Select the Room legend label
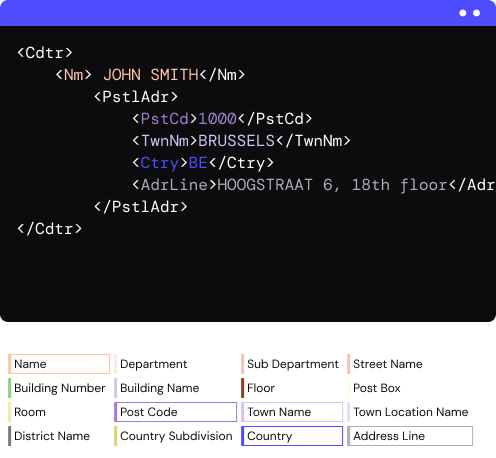Image resolution: width=496 pixels, height=458 pixels. 30,412
